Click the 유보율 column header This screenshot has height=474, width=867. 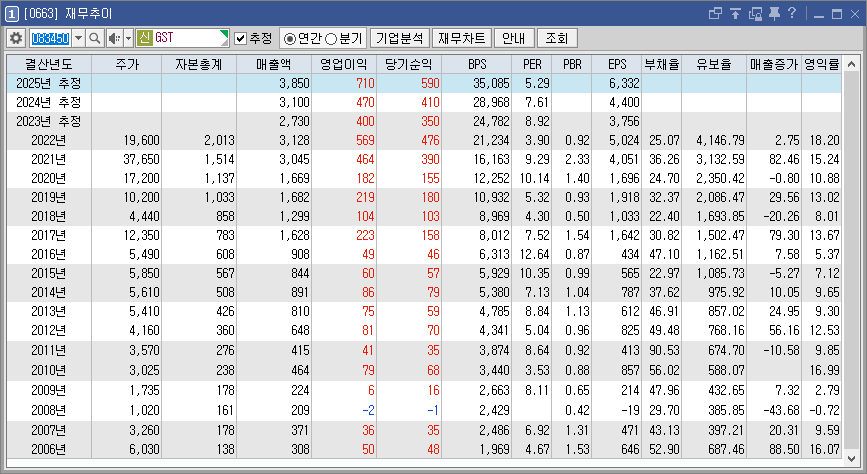(714, 64)
